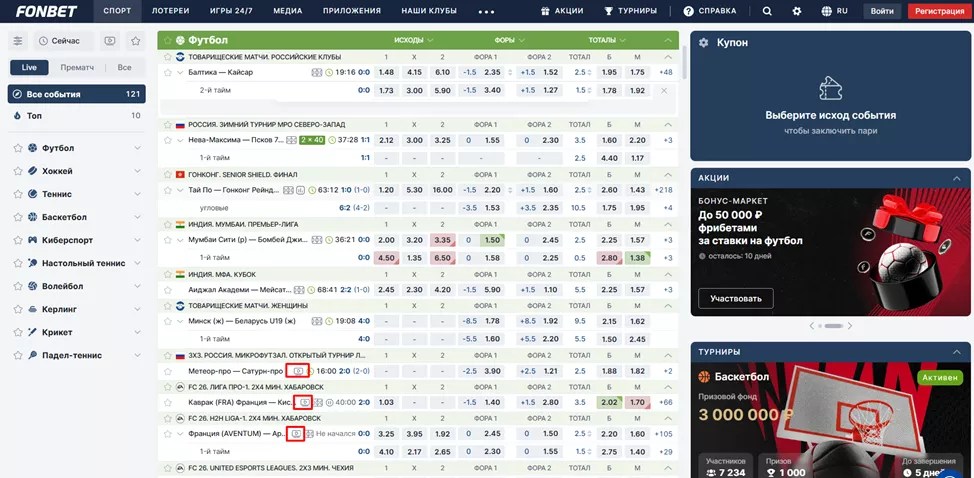The height and width of the screenshot is (478, 974).
Task: Expand the Теннис sport category
Action: click(x=137, y=194)
